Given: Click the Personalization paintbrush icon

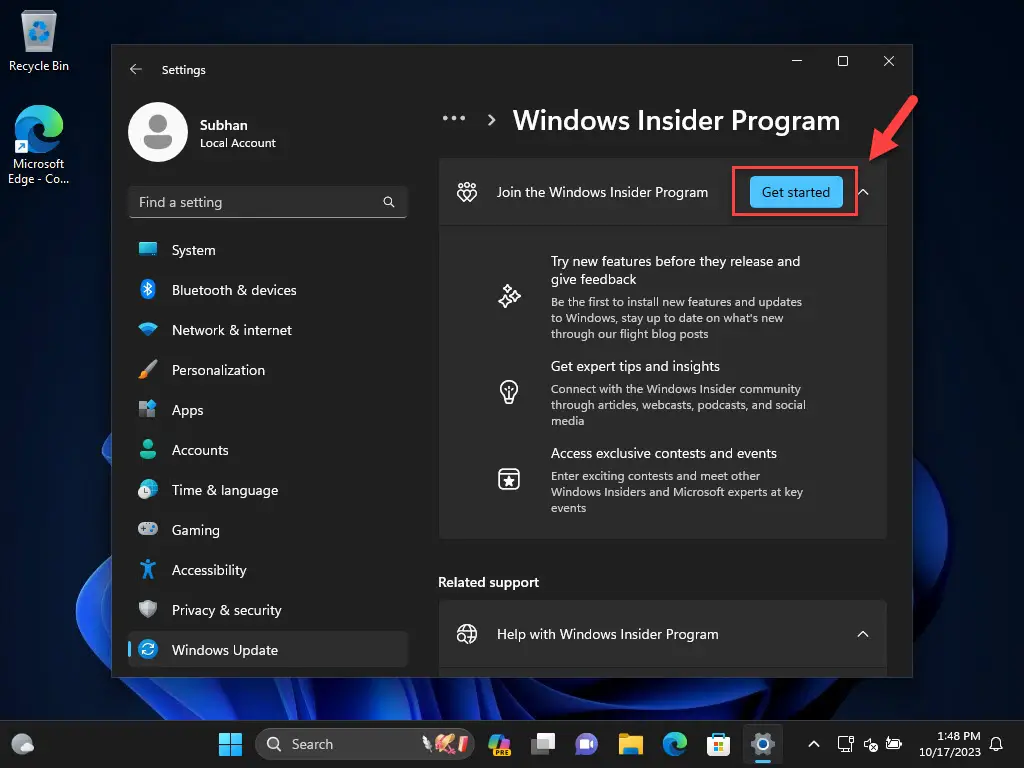Looking at the screenshot, I should 148,369.
